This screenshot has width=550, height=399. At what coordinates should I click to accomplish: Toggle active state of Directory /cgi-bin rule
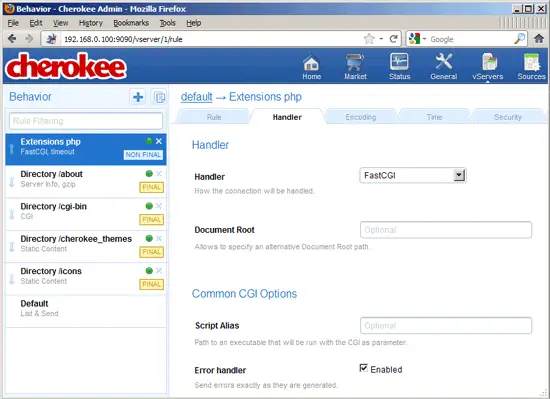pyautogui.click(x=149, y=206)
